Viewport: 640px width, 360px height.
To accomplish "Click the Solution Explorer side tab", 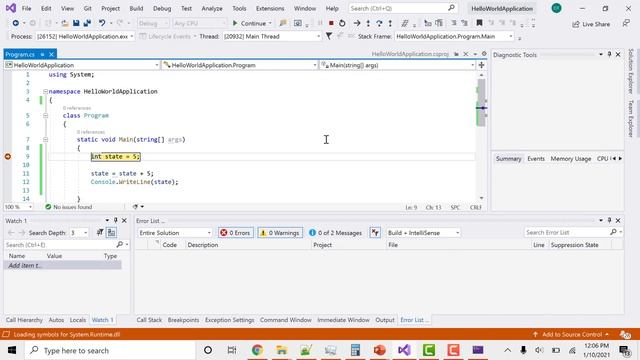I will (631, 71).
